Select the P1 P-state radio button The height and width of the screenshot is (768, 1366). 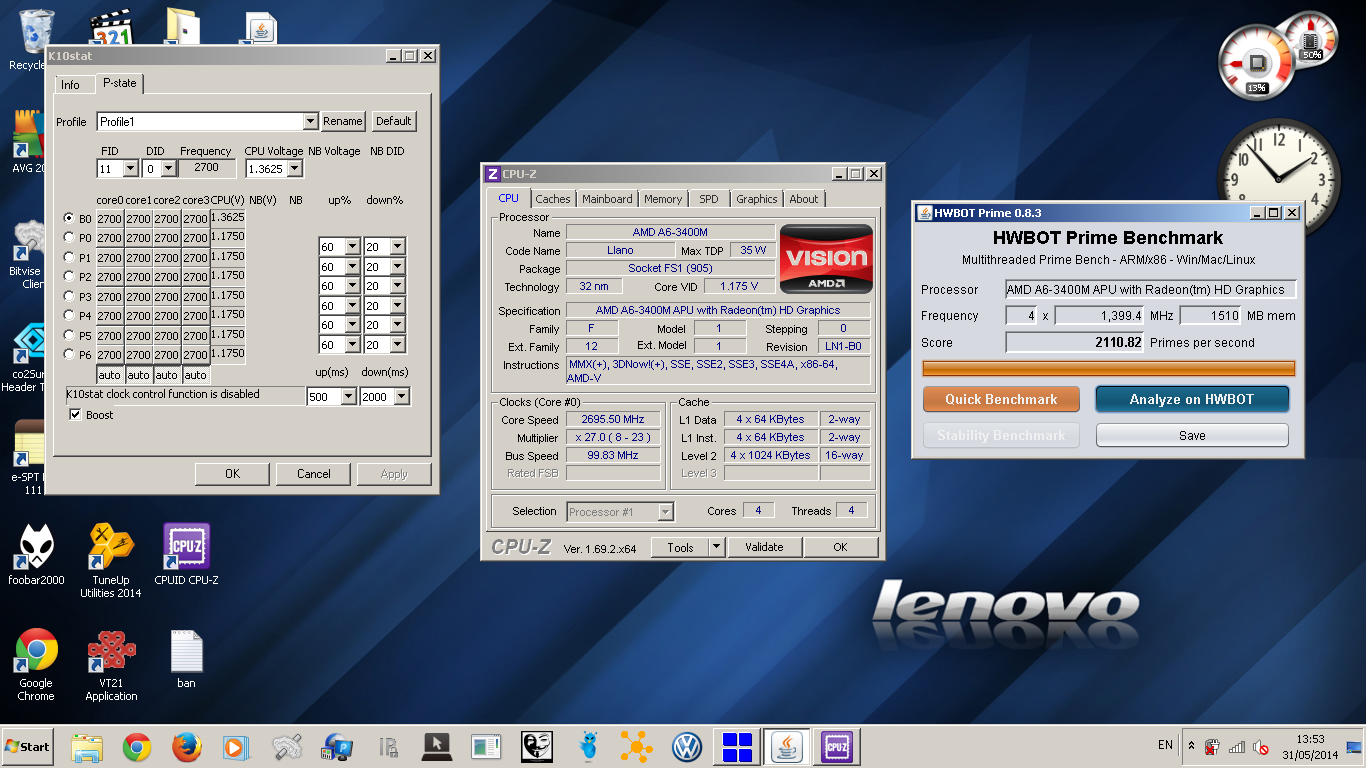[69, 257]
